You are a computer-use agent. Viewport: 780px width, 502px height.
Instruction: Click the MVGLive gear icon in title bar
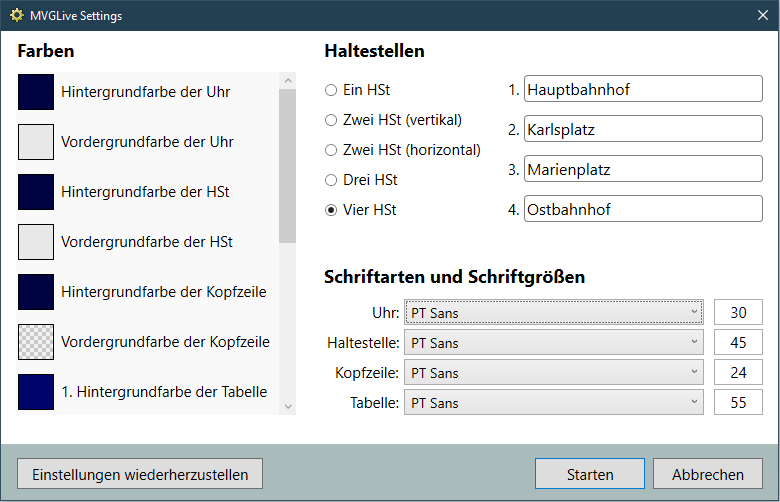(x=16, y=15)
